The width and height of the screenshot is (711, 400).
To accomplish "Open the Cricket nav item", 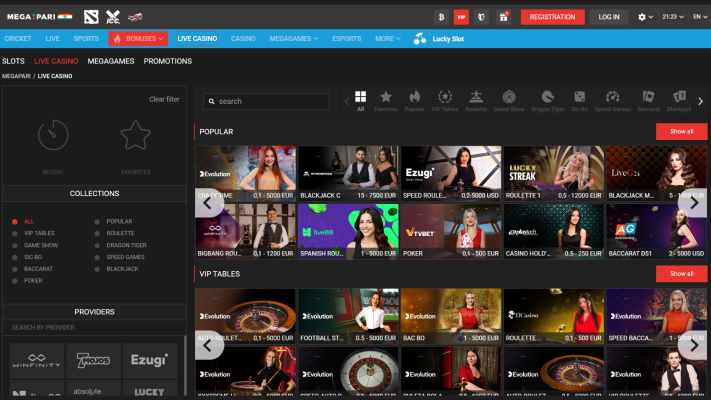I will [x=18, y=39].
